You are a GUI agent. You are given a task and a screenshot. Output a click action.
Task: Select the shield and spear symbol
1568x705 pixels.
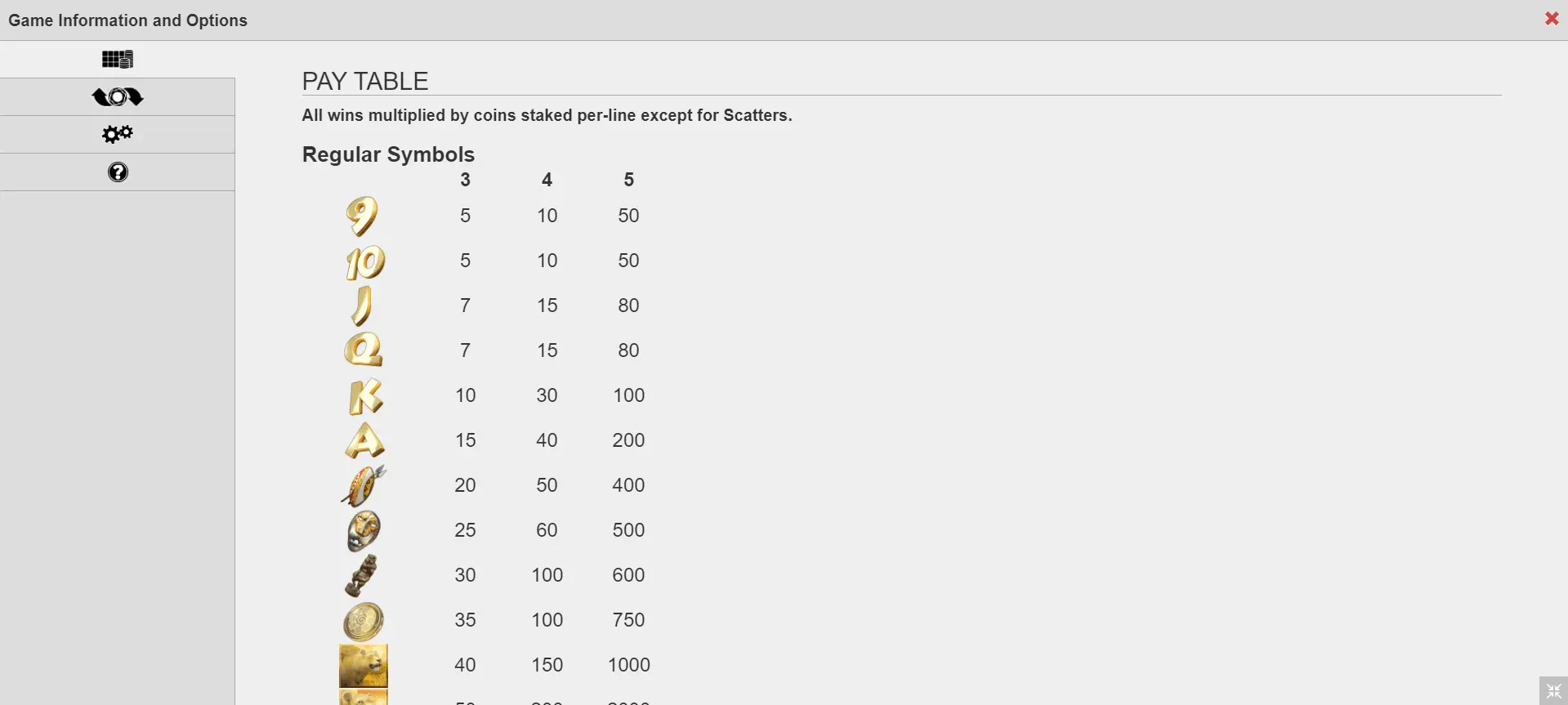point(364,486)
